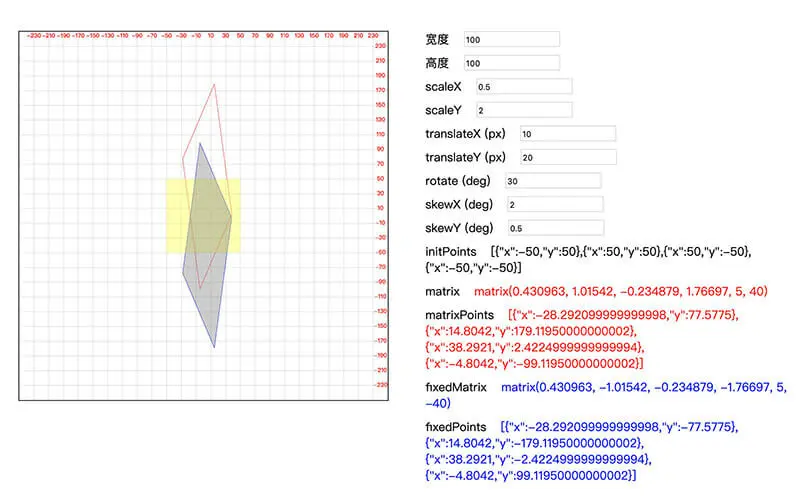The height and width of the screenshot is (504, 800).
Task: Click the fixedPoints label
Action: [x=456, y=427]
